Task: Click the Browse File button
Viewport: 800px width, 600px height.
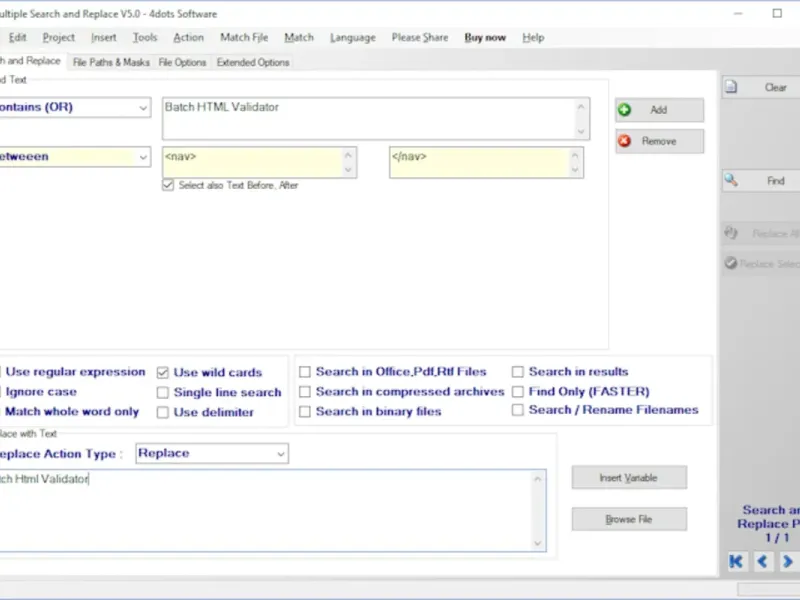Action: [629, 520]
